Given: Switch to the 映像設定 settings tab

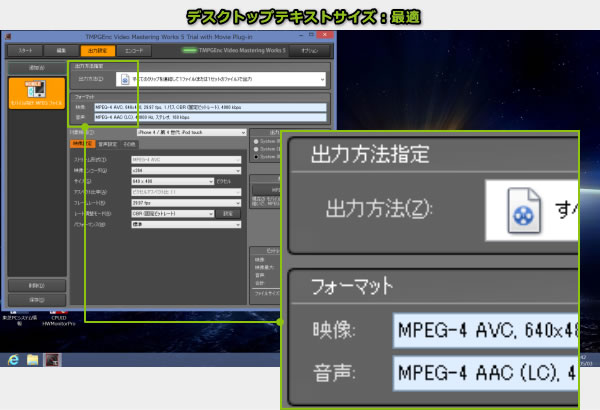Looking at the screenshot, I should pyautogui.click(x=83, y=144).
